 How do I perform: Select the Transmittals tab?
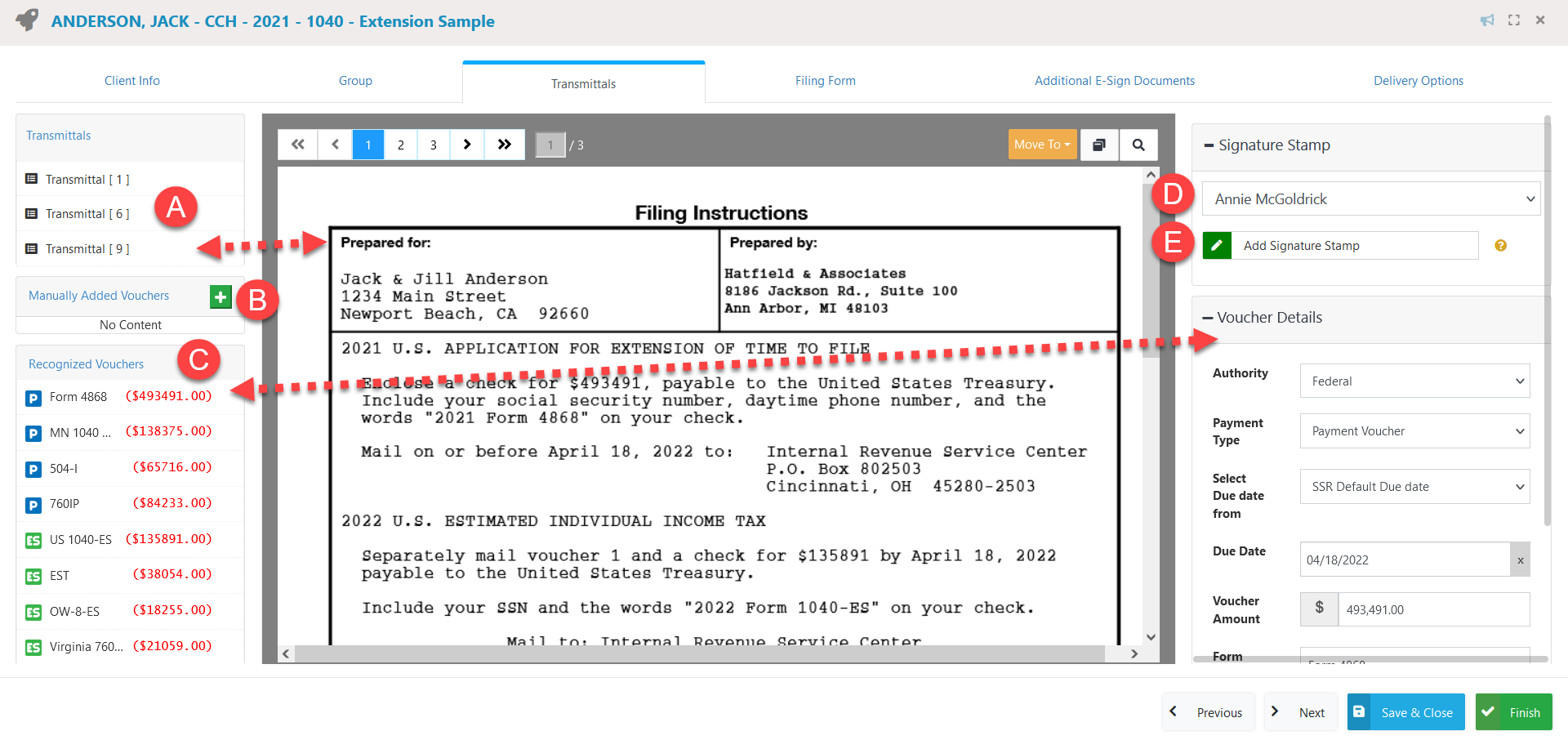click(x=583, y=83)
